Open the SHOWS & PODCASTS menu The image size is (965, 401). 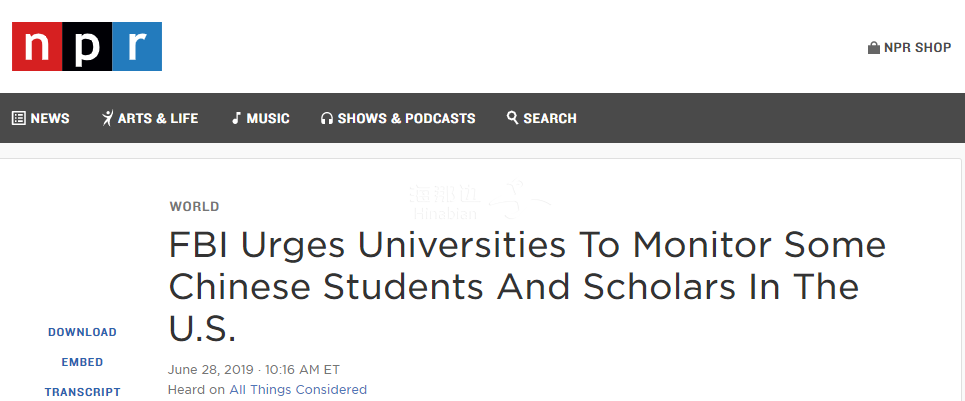click(406, 118)
